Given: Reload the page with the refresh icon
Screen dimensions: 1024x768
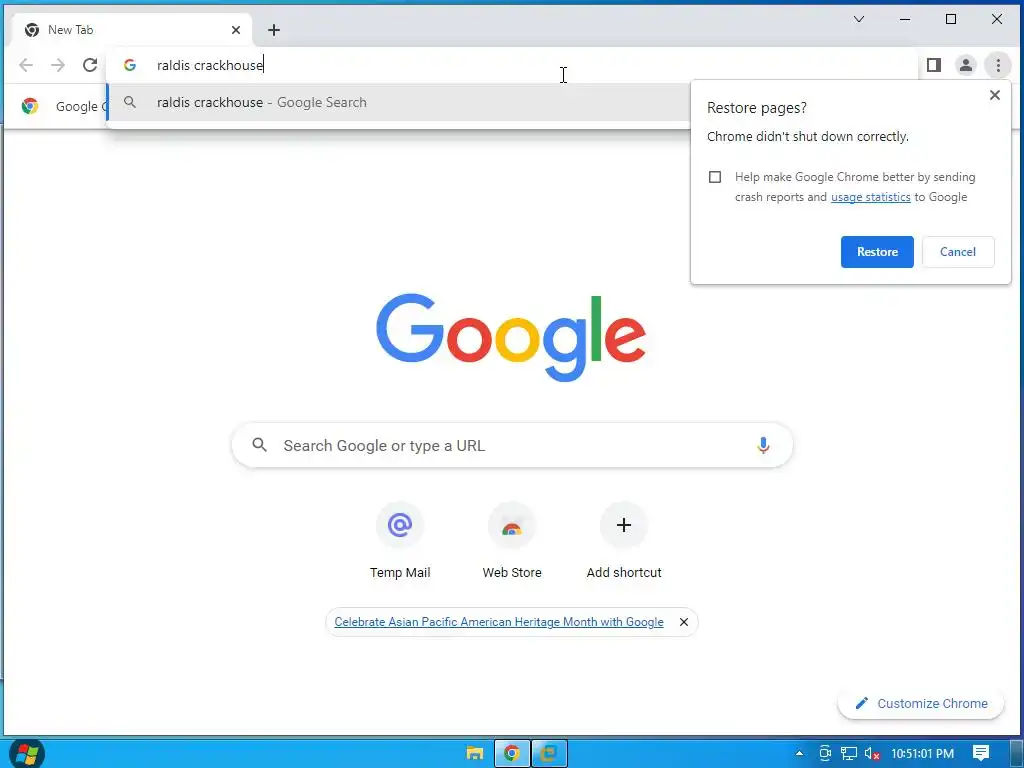Looking at the screenshot, I should (x=90, y=65).
